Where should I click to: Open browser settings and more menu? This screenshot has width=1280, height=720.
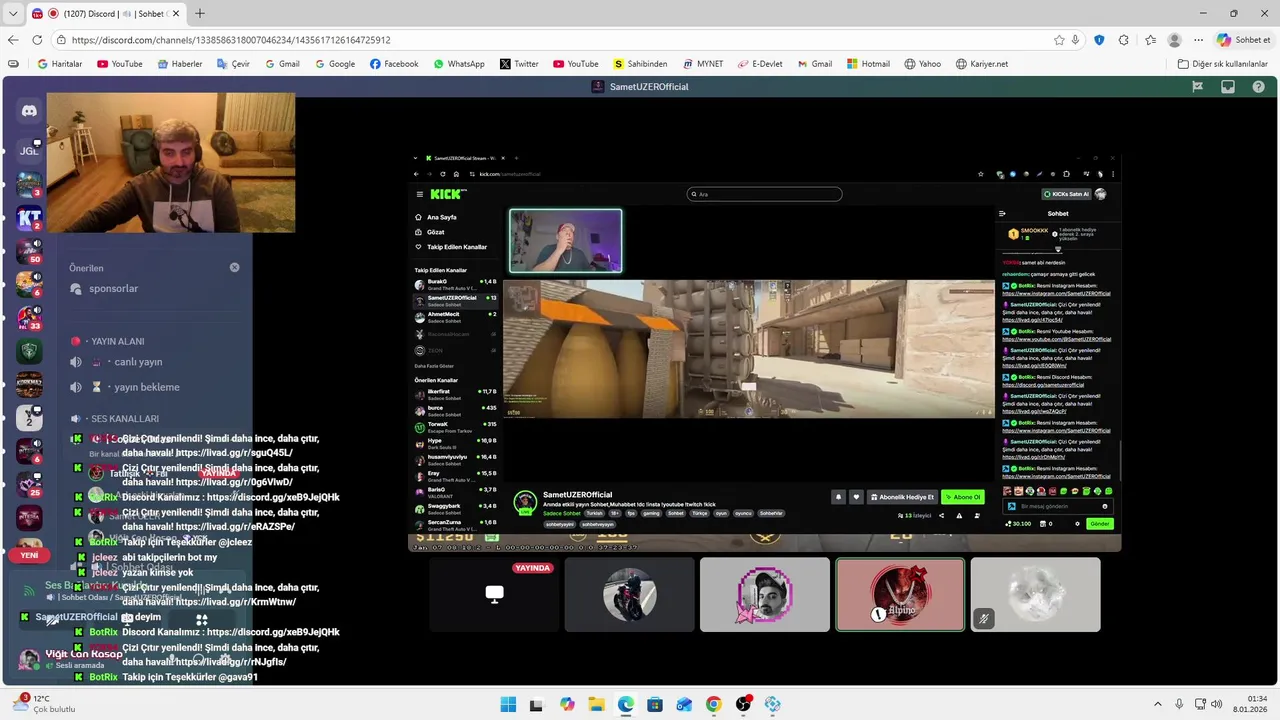1199,40
